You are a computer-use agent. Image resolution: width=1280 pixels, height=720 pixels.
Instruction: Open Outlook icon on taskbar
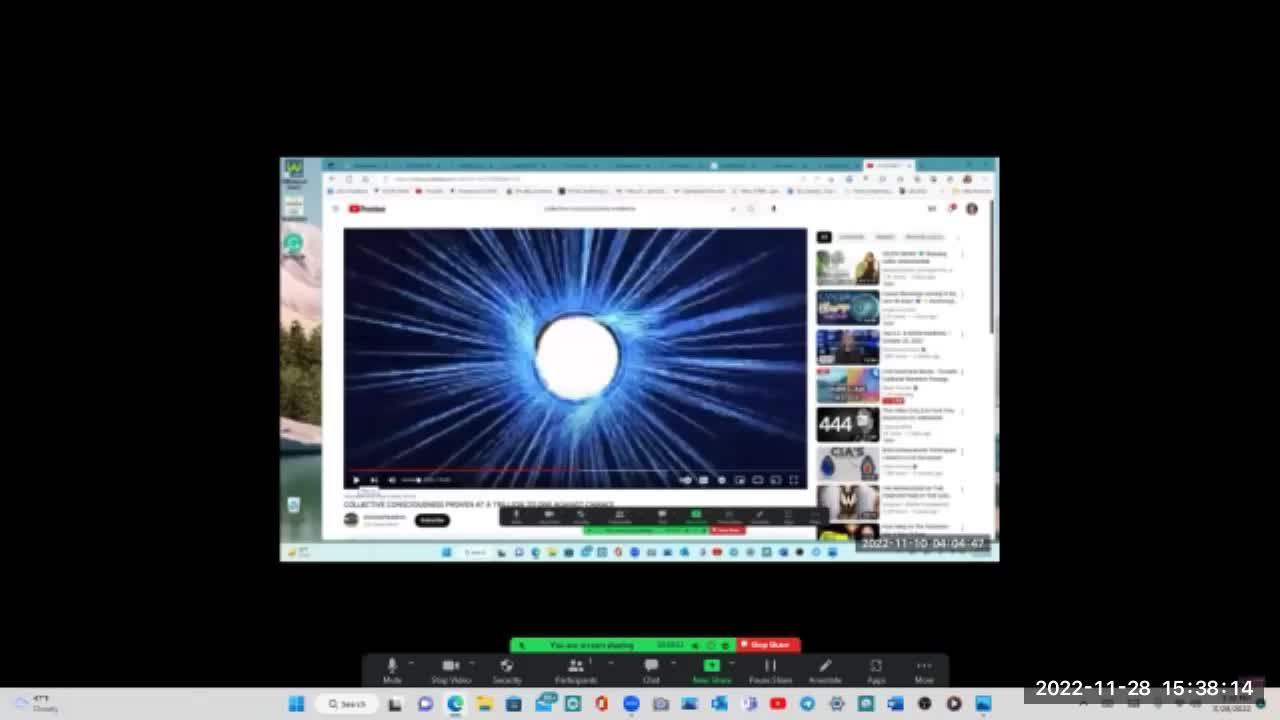(x=719, y=704)
